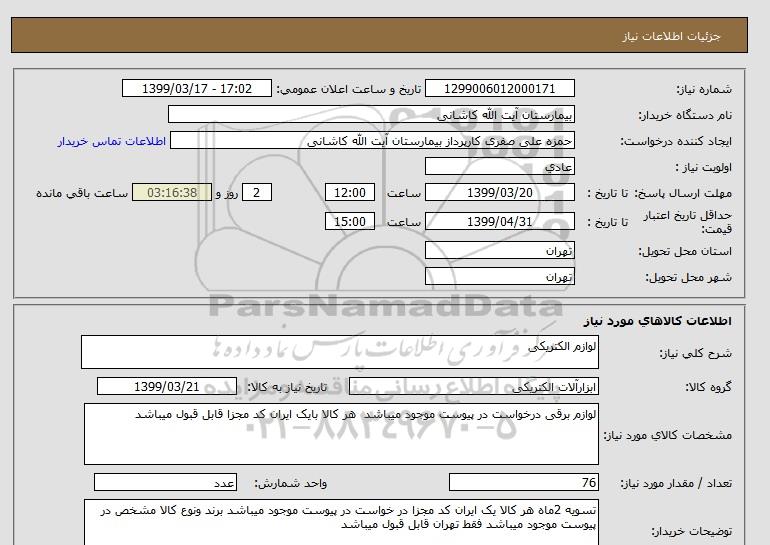Open the اطلاعات تماس خریدار link
This screenshot has height=545, width=770.
tap(111, 141)
